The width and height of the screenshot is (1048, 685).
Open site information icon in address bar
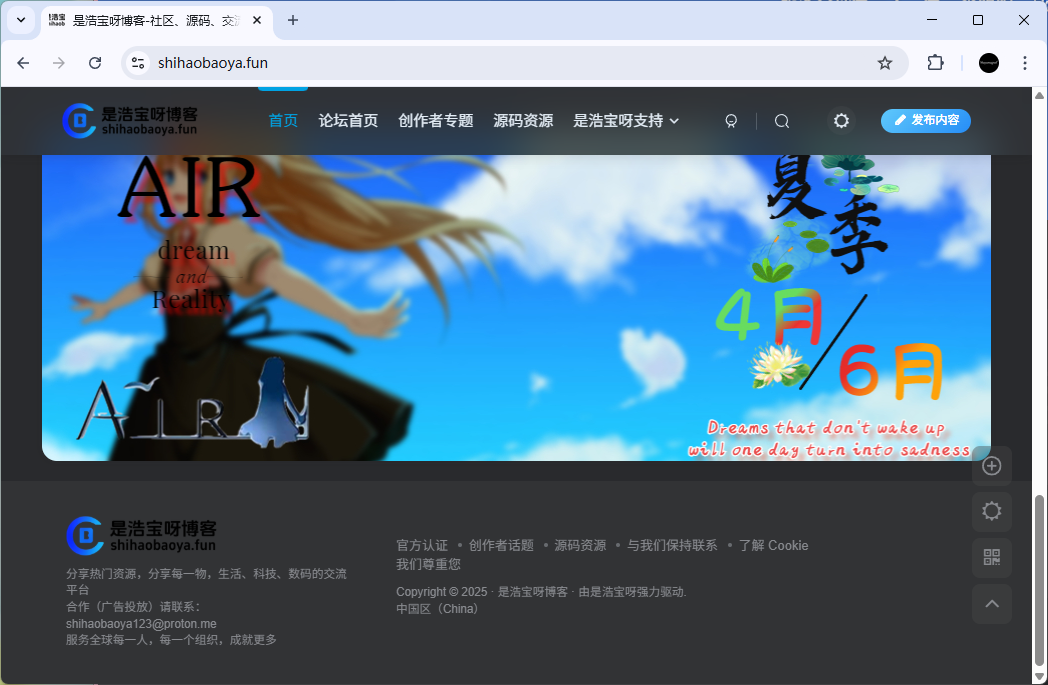click(x=138, y=63)
